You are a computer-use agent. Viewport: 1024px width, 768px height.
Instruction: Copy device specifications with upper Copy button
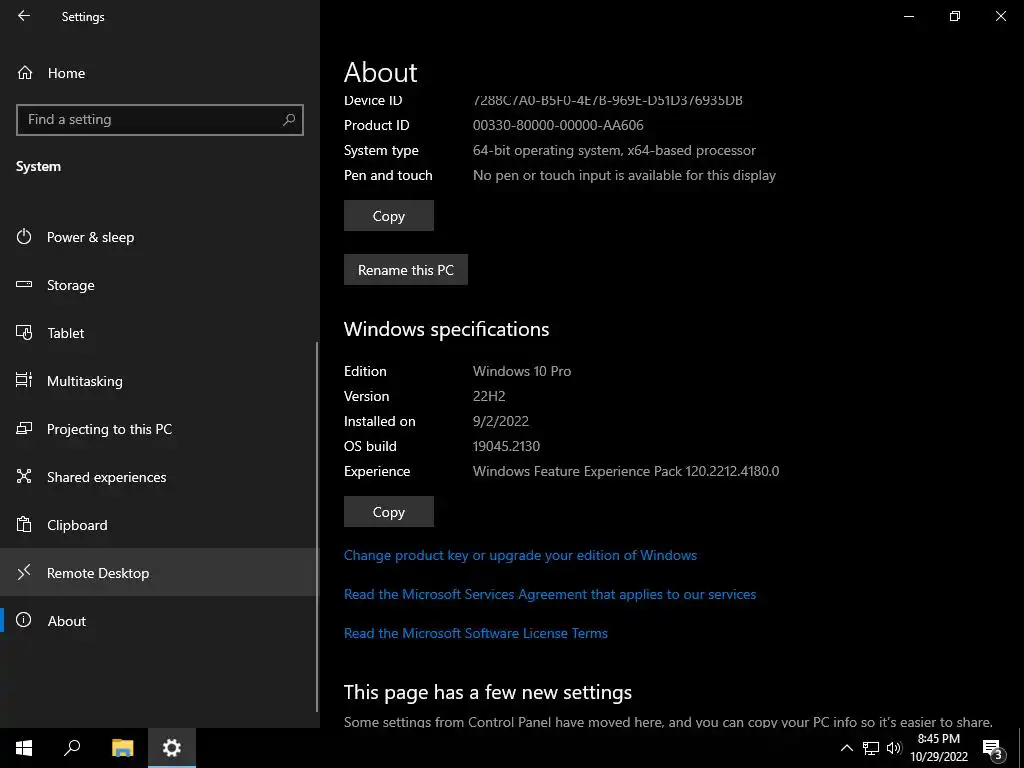[389, 216]
